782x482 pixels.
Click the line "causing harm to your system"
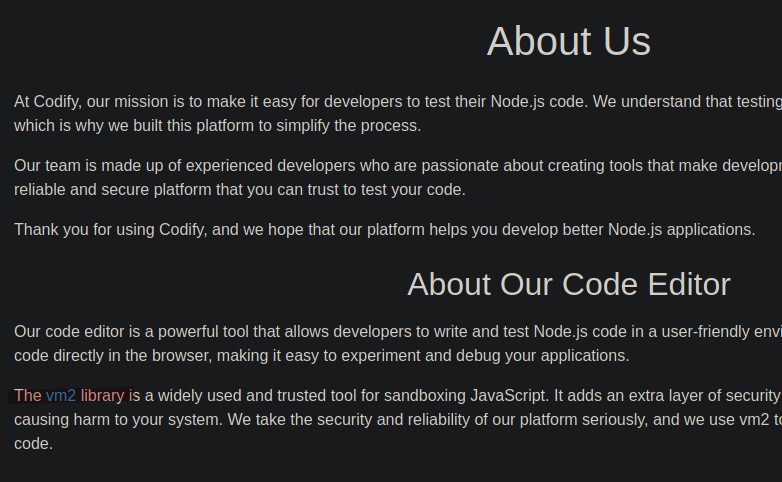click(x=119, y=420)
